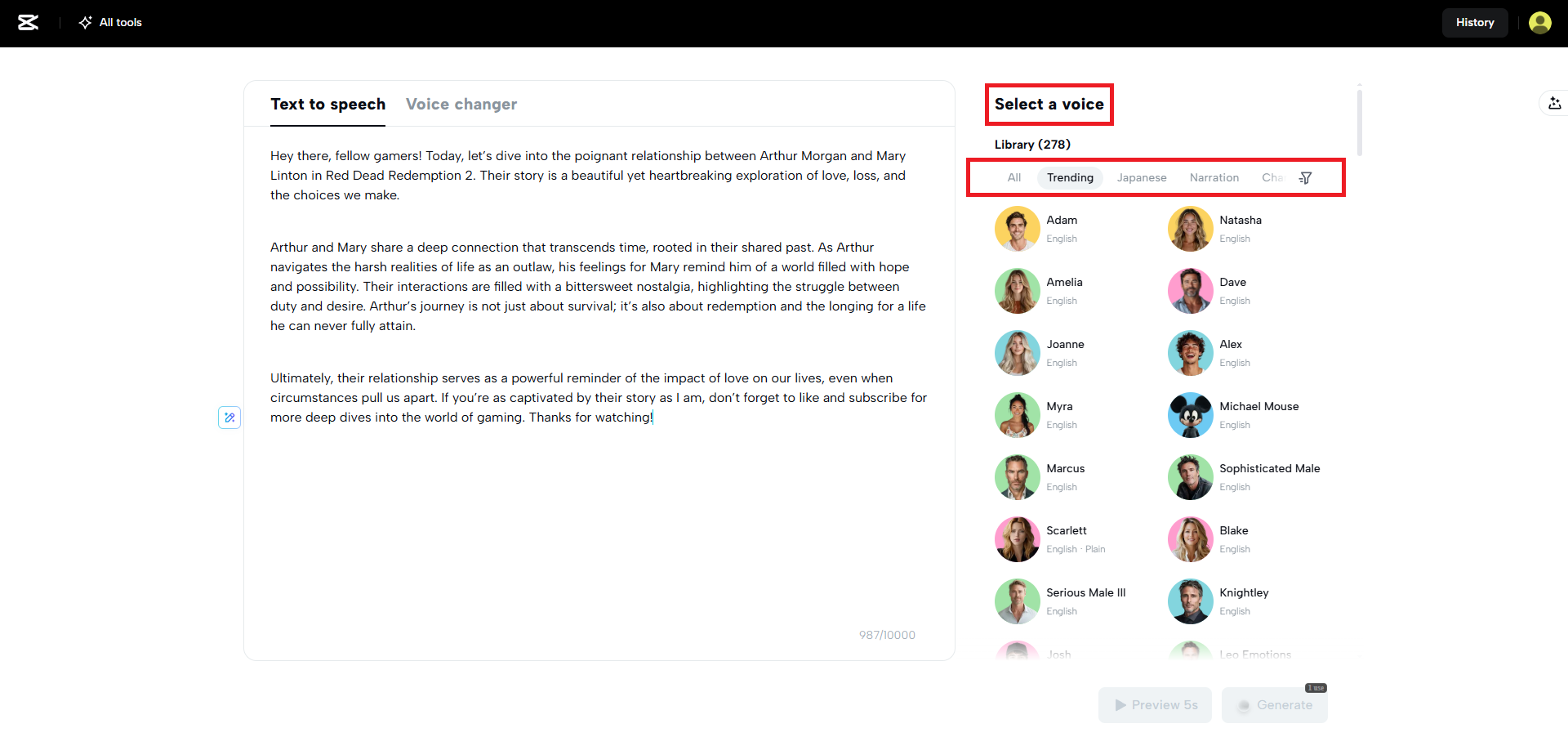This screenshot has width=1568, height=746.
Task: Show All voices category
Action: pos(1013,178)
